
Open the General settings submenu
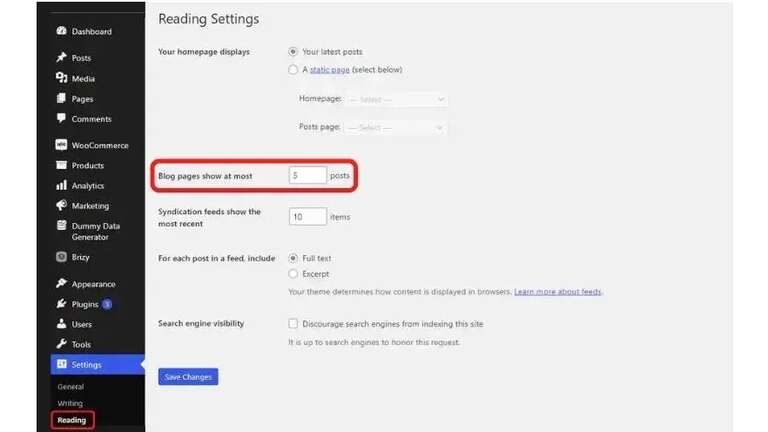point(71,386)
